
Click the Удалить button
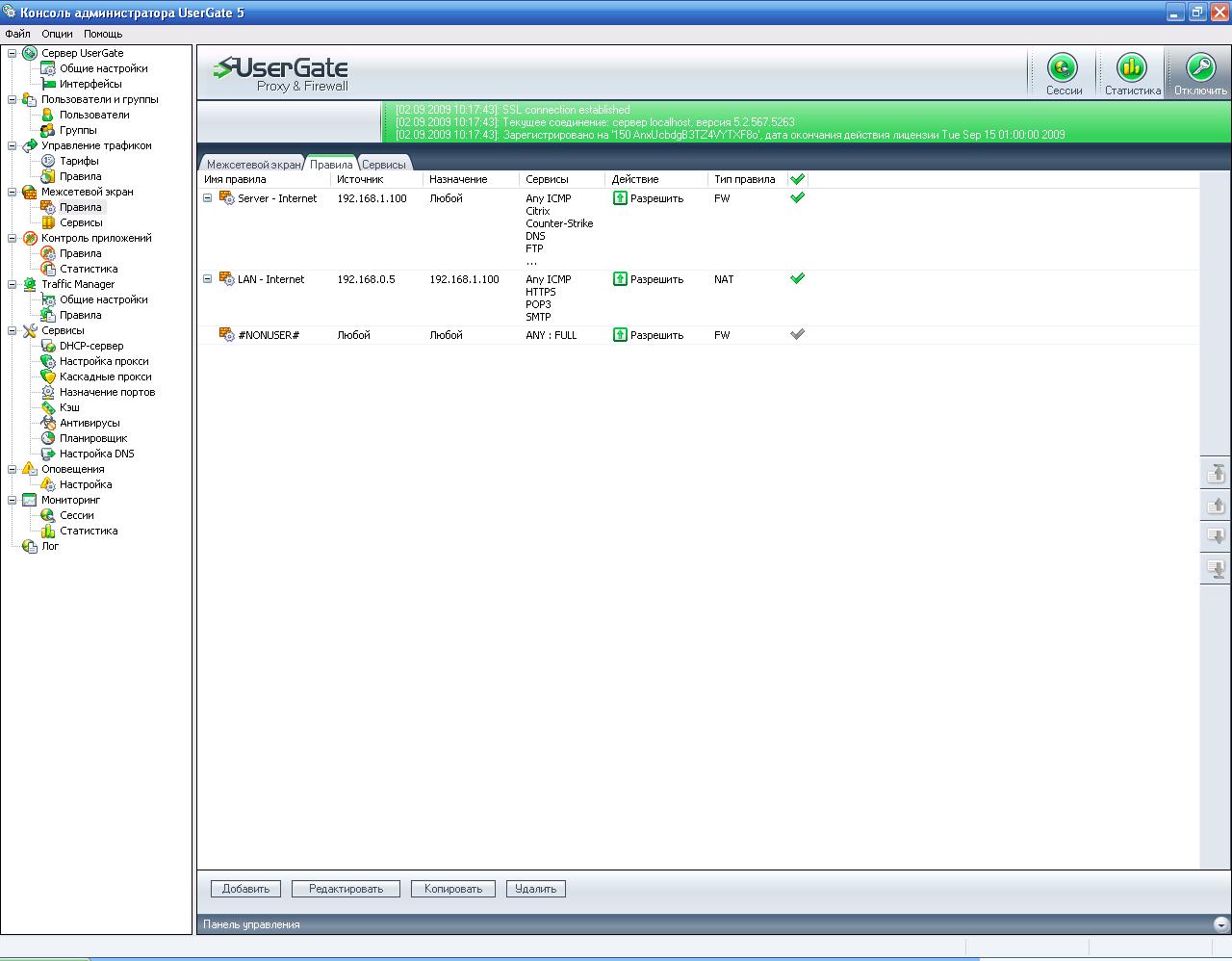click(x=535, y=889)
